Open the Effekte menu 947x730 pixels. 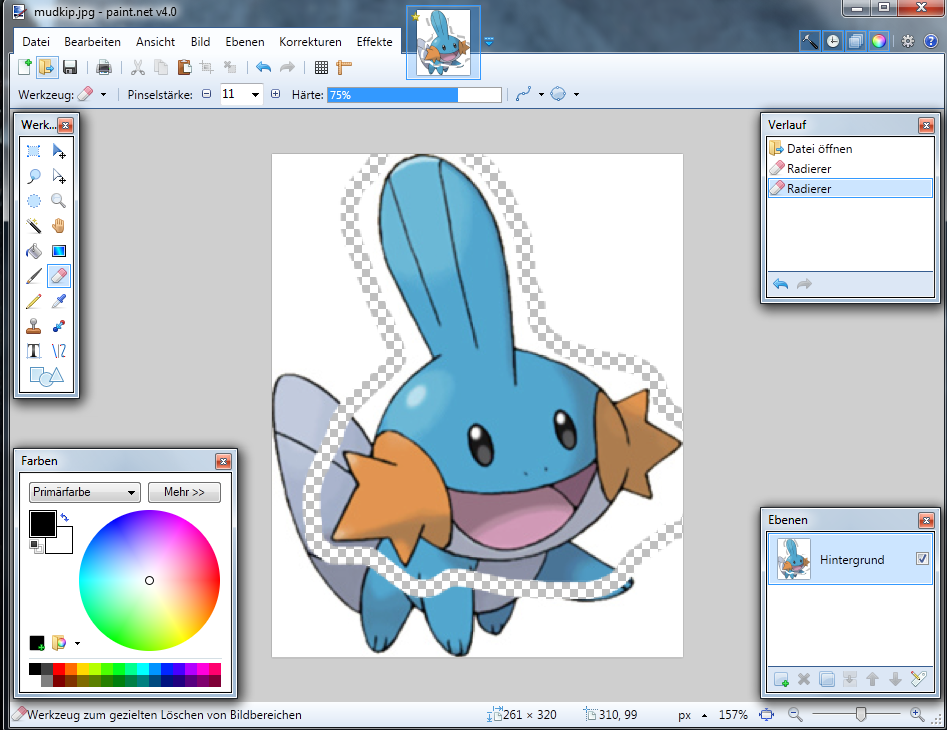(374, 42)
